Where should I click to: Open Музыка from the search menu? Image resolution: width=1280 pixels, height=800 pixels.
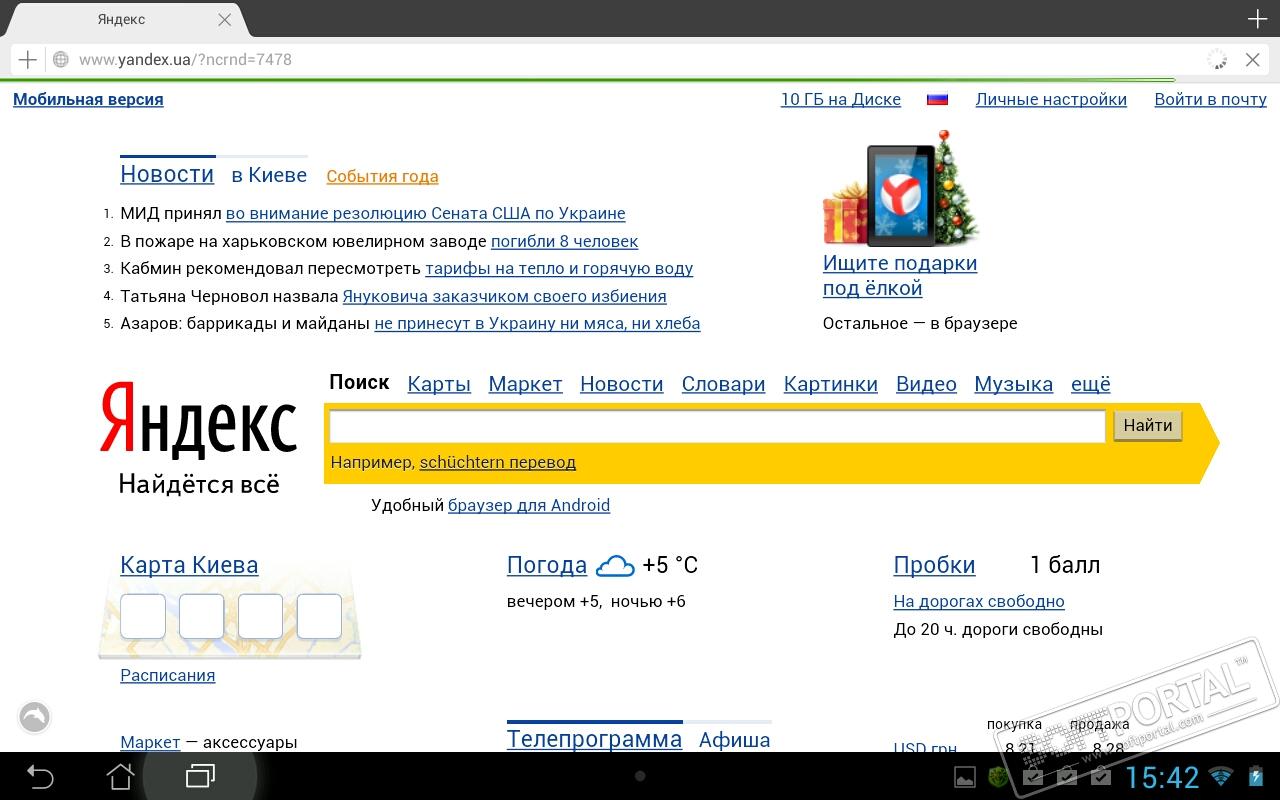click(1013, 384)
